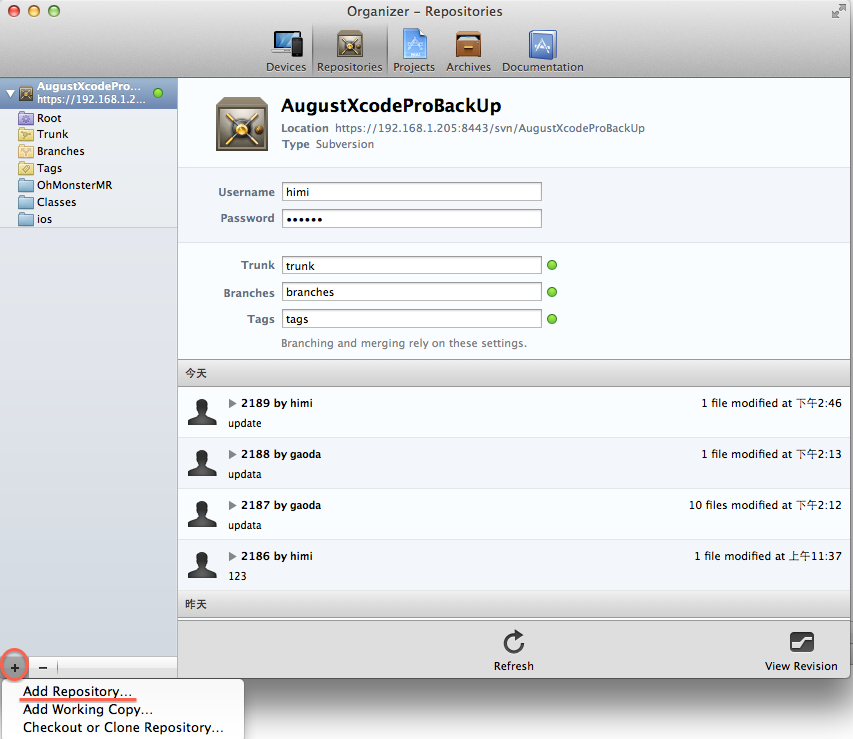Screen dimensions: 853x739
Task: Expand revision 2189 by himi
Action: [x=233, y=403]
